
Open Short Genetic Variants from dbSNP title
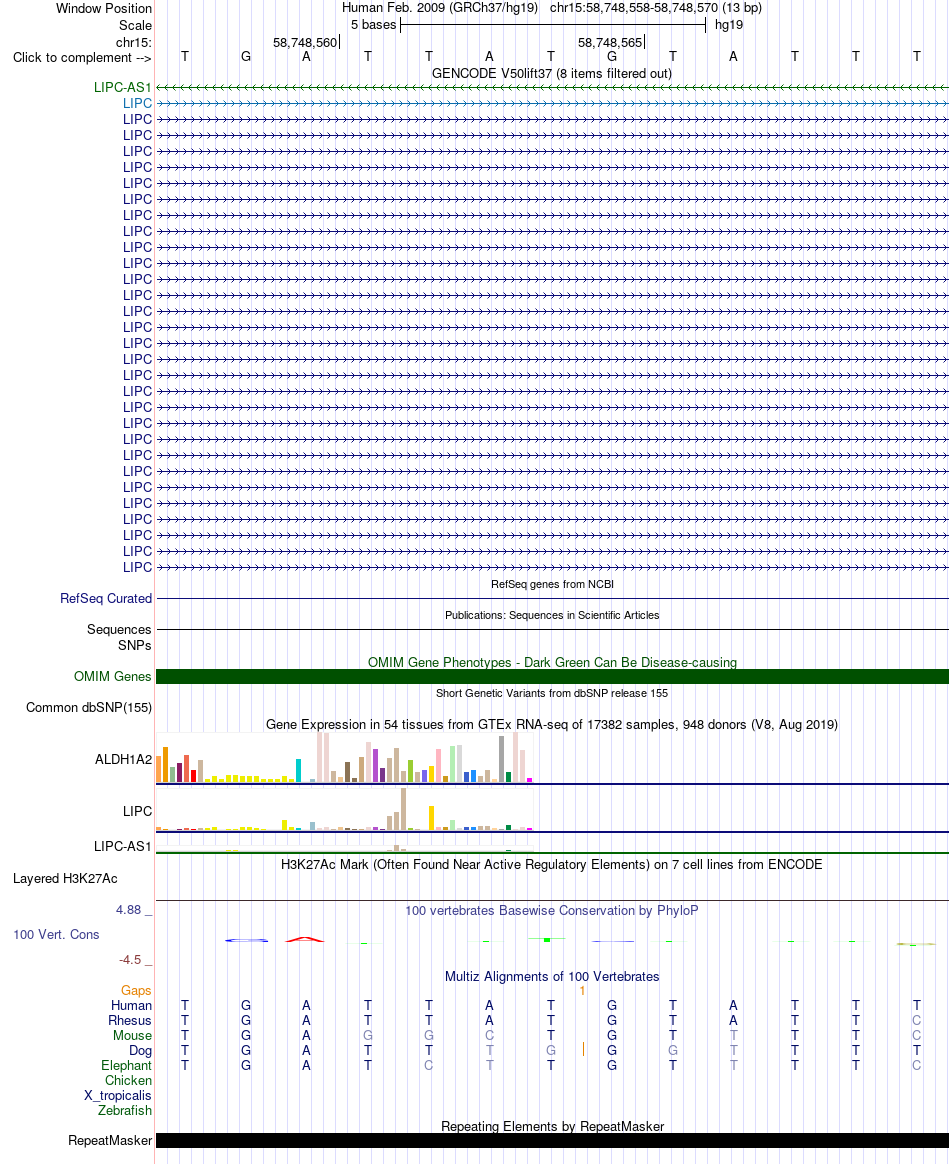(552, 693)
